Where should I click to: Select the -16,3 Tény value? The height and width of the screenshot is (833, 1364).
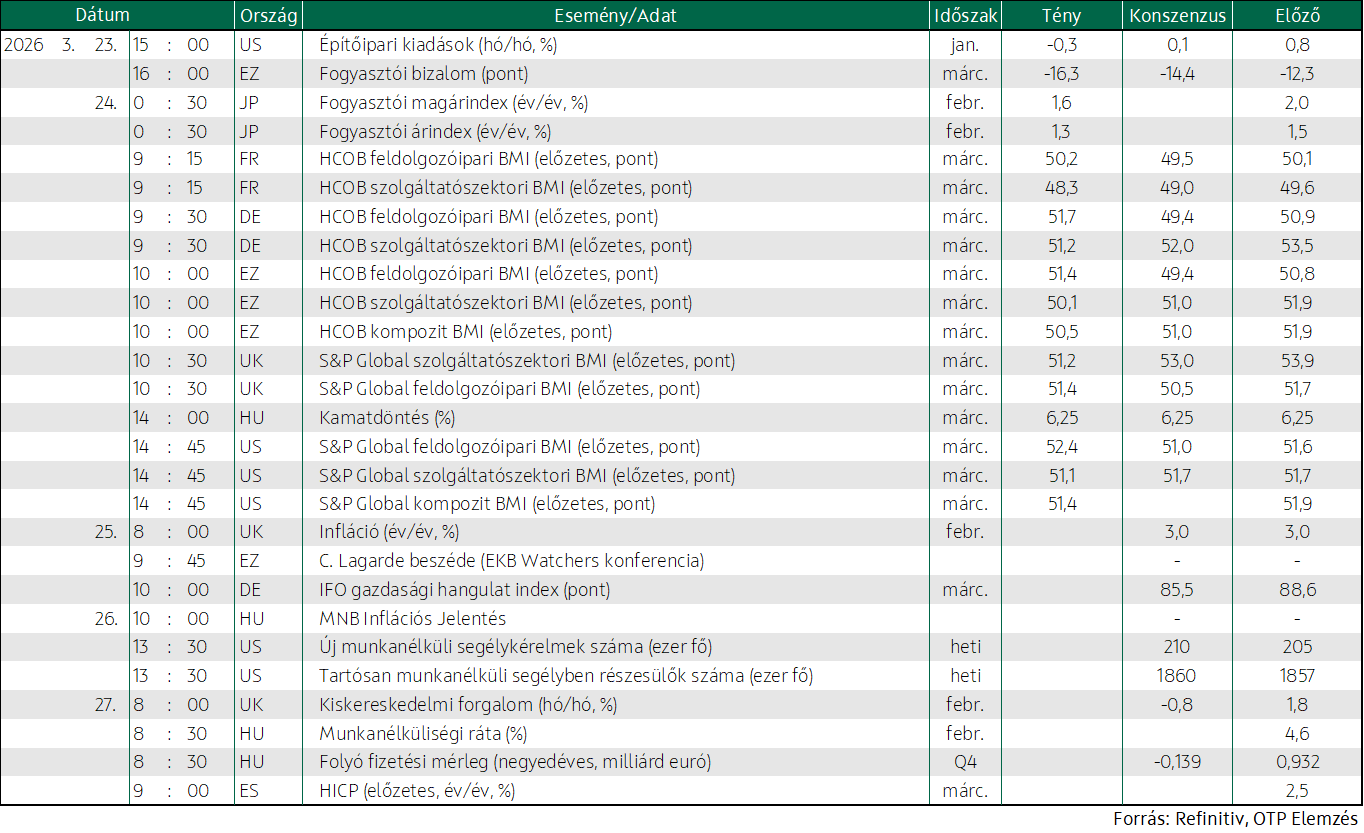[1061, 74]
